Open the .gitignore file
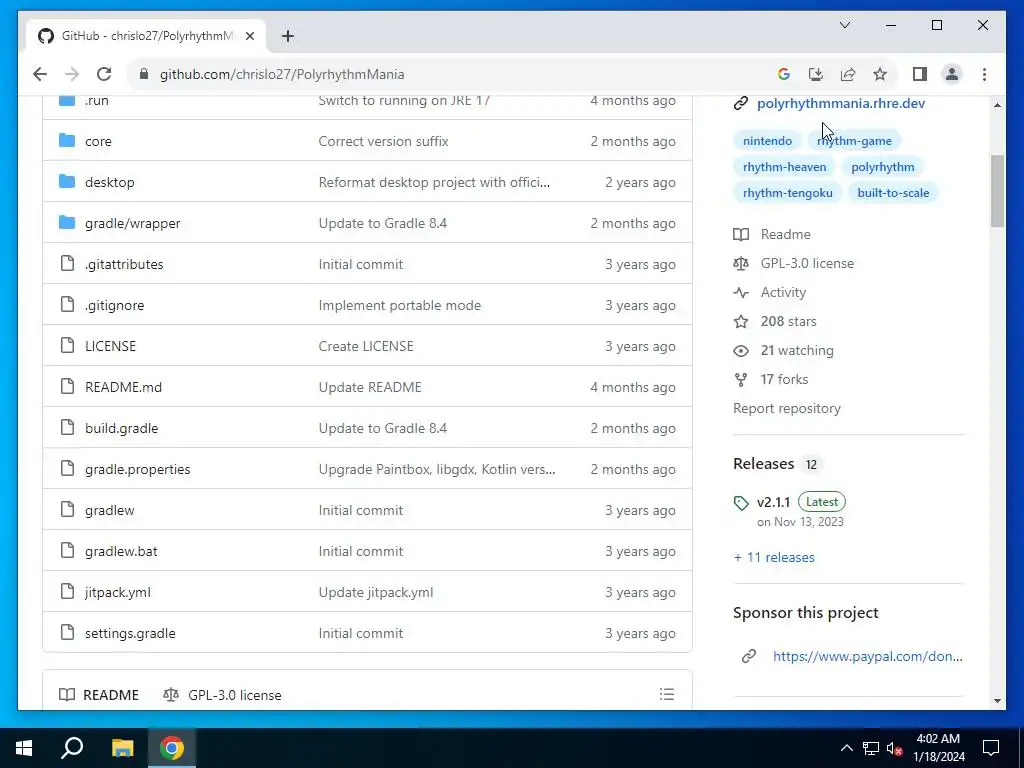 (114, 305)
